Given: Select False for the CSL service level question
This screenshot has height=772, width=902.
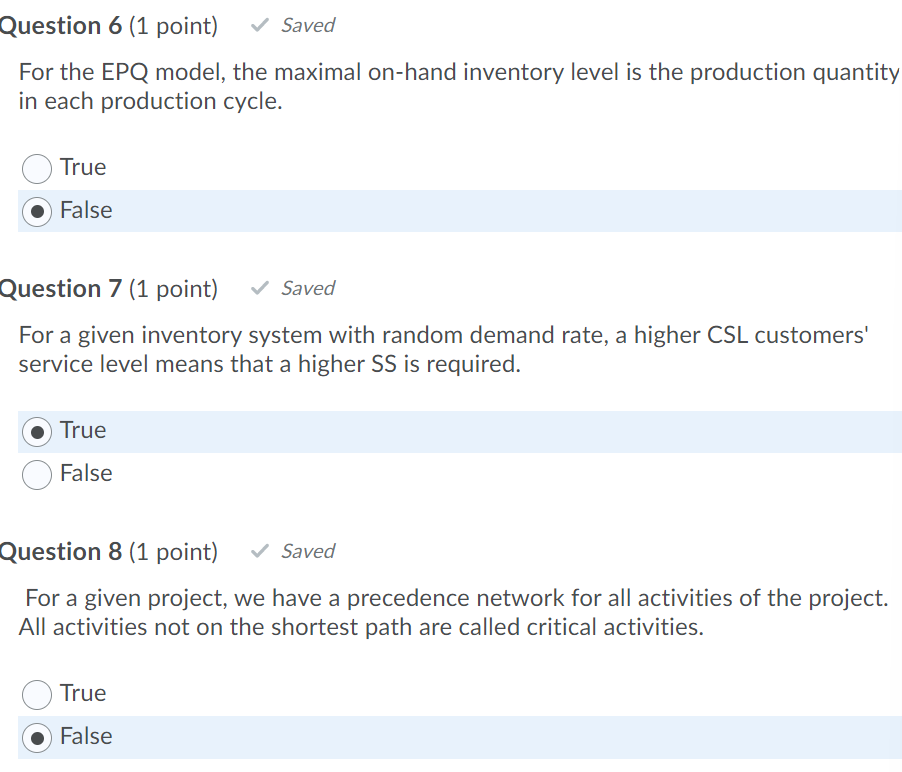Looking at the screenshot, I should (36, 474).
